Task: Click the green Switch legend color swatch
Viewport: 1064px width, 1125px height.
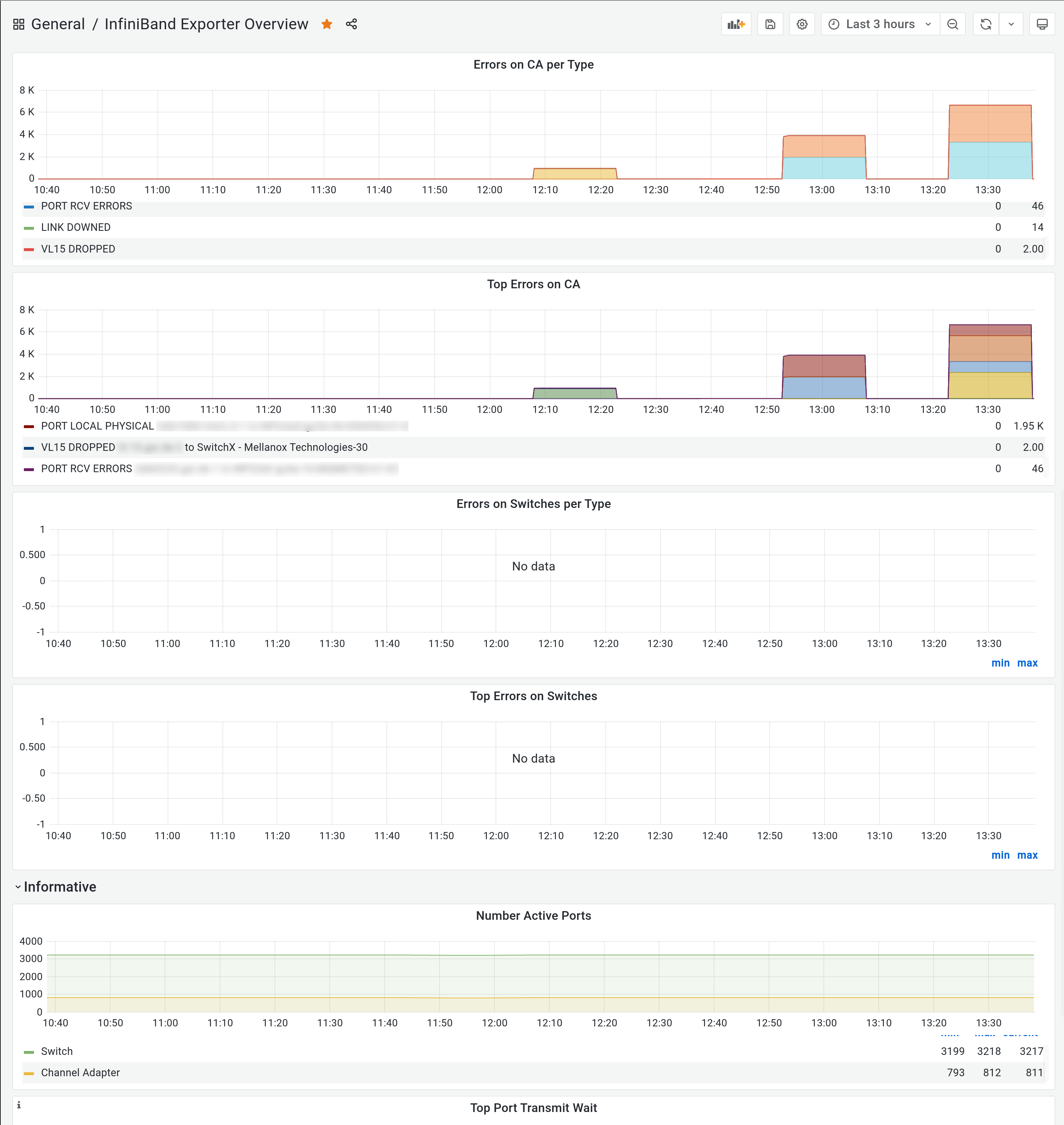Action: (29, 1052)
